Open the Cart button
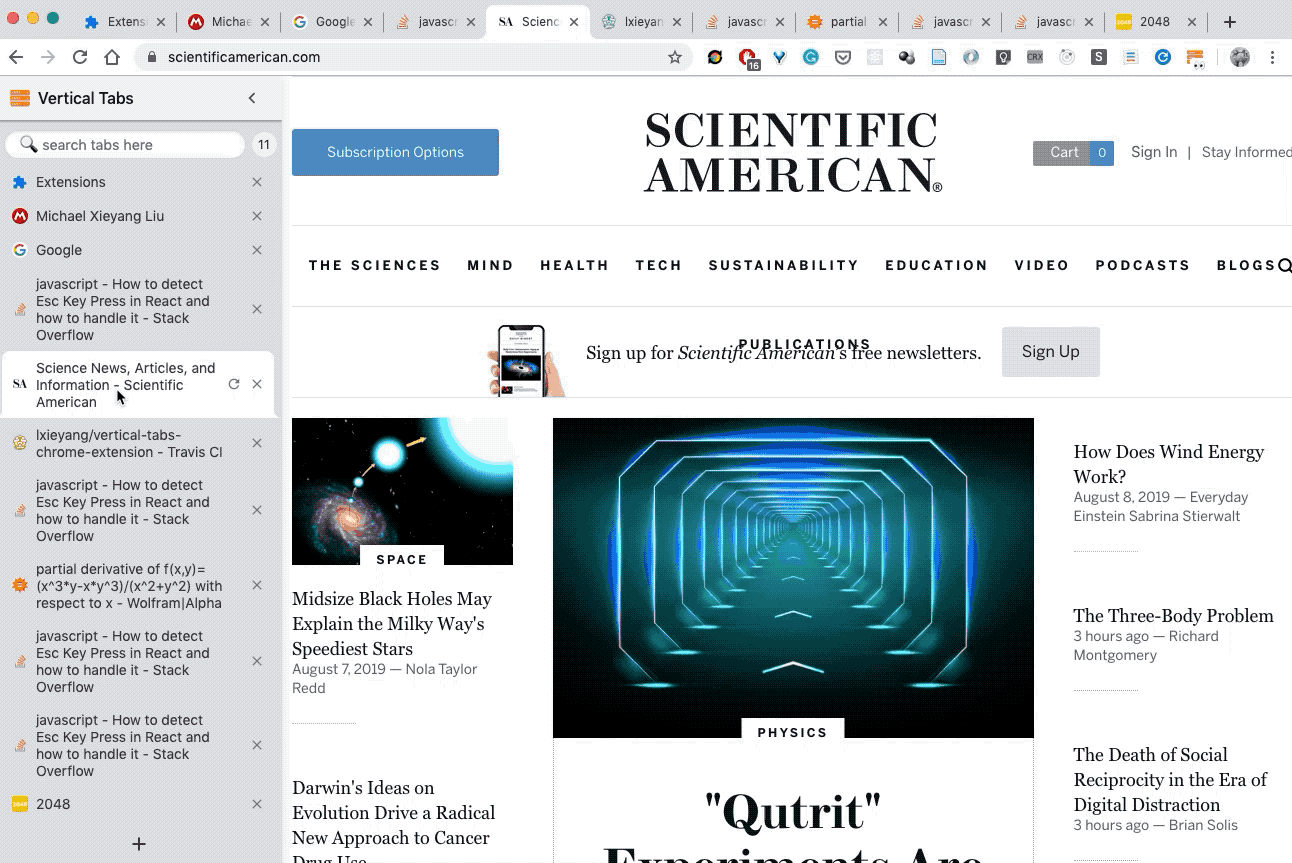 click(1073, 153)
